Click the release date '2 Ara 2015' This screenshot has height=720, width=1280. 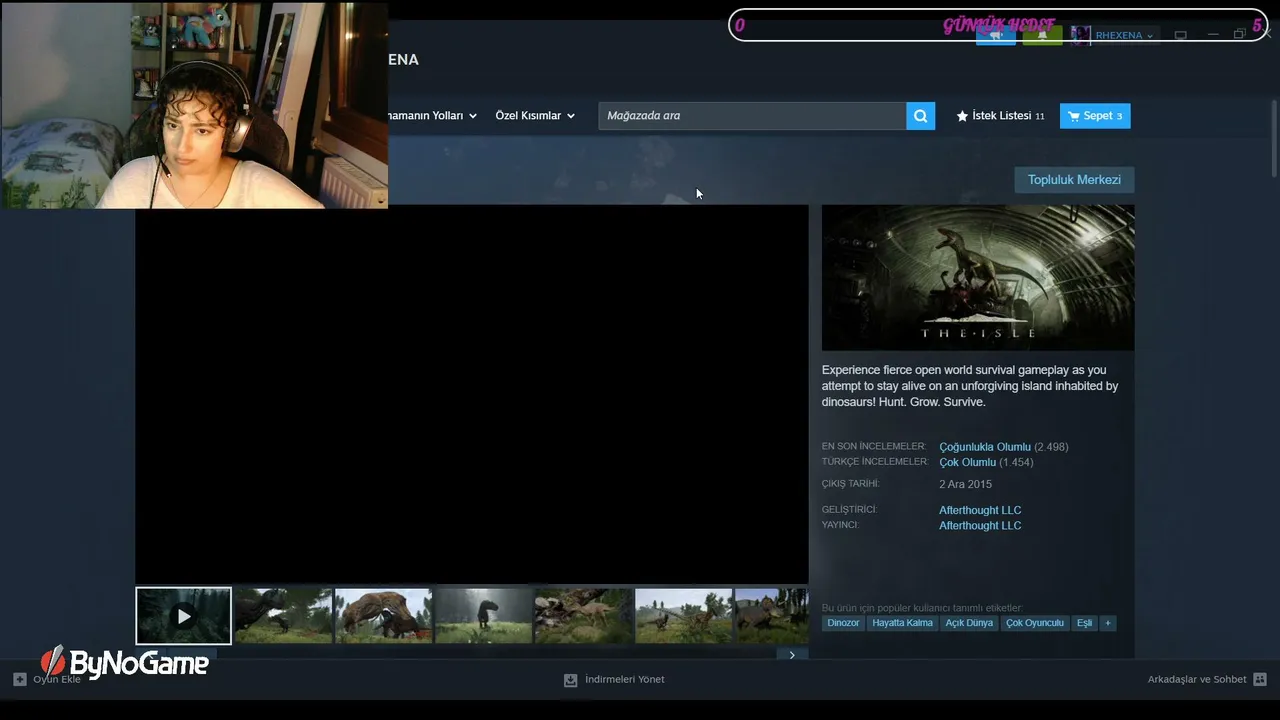point(965,484)
